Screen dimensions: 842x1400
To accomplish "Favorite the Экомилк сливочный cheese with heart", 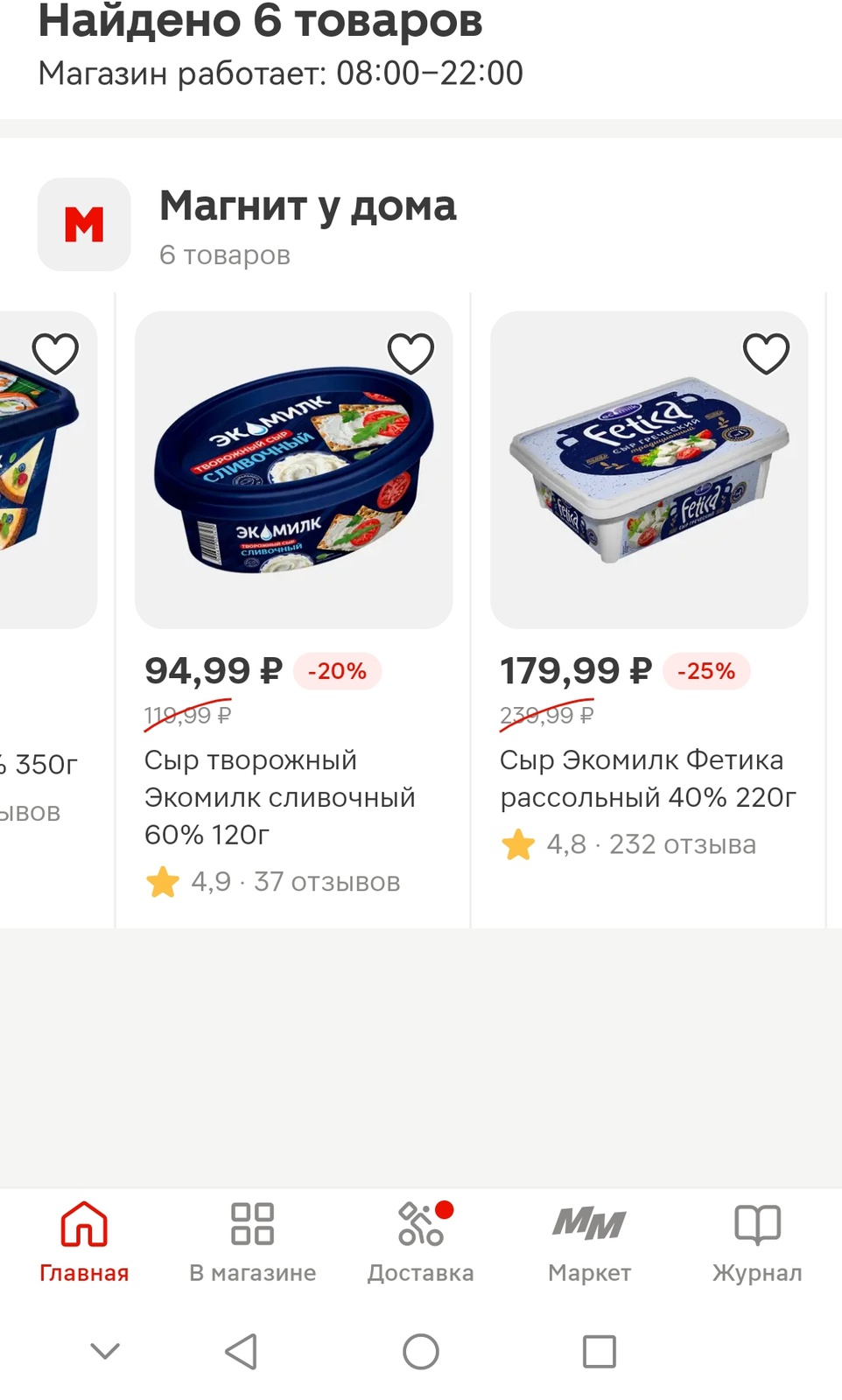I will tap(410, 353).
